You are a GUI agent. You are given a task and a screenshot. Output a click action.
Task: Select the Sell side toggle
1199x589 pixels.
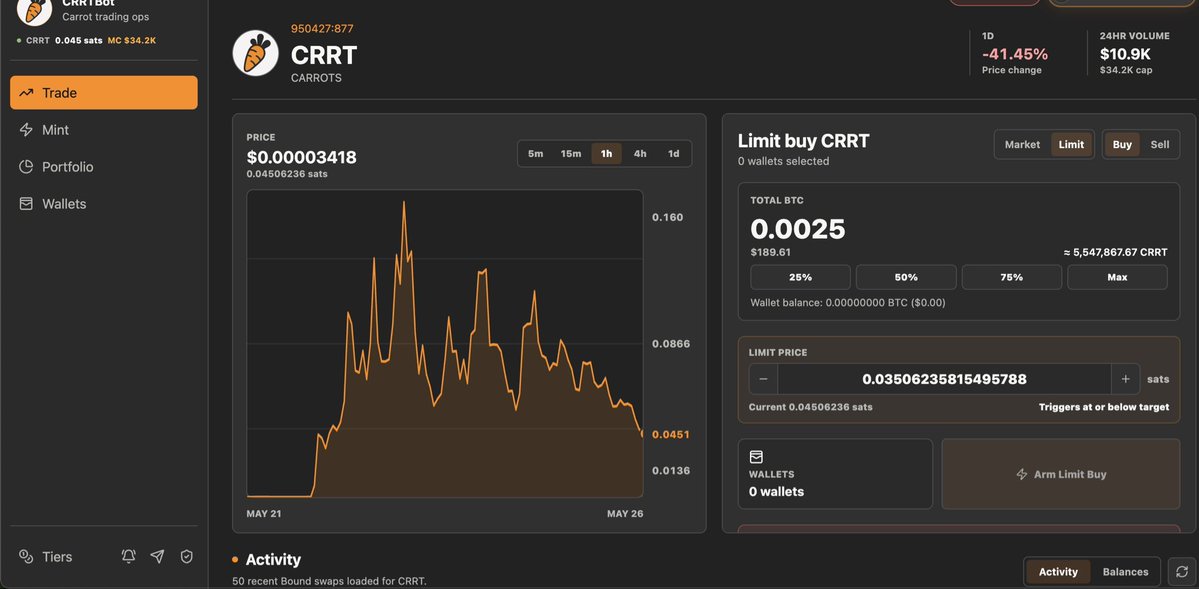click(1160, 145)
